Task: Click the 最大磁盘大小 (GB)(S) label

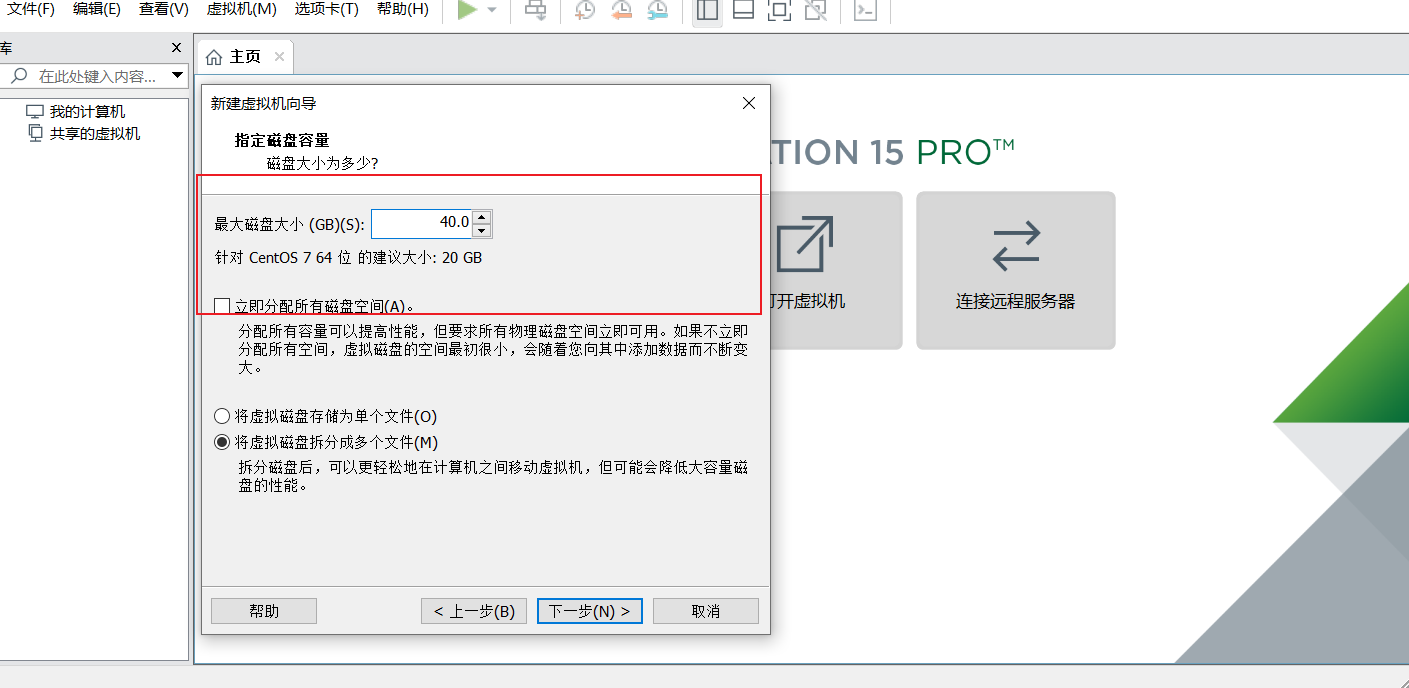Action: pyautogui.click(x=290, y=224)
